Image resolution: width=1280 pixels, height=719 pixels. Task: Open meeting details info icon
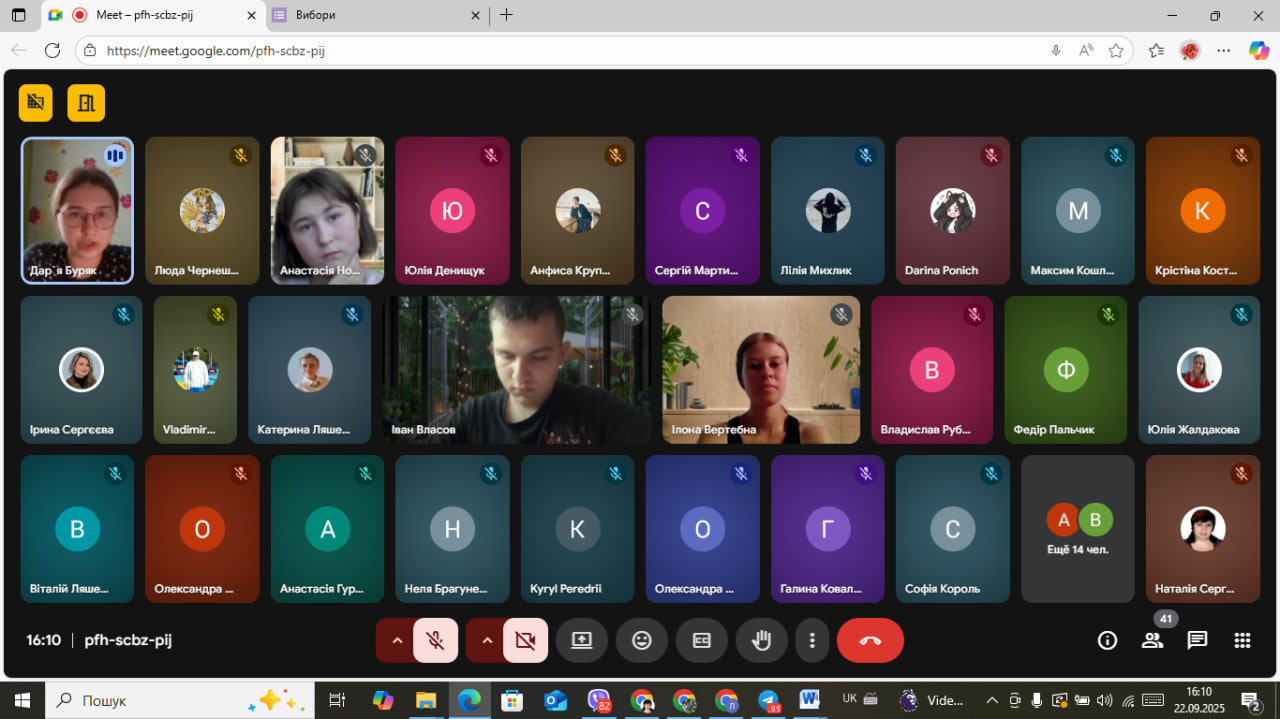(1107, 641)
